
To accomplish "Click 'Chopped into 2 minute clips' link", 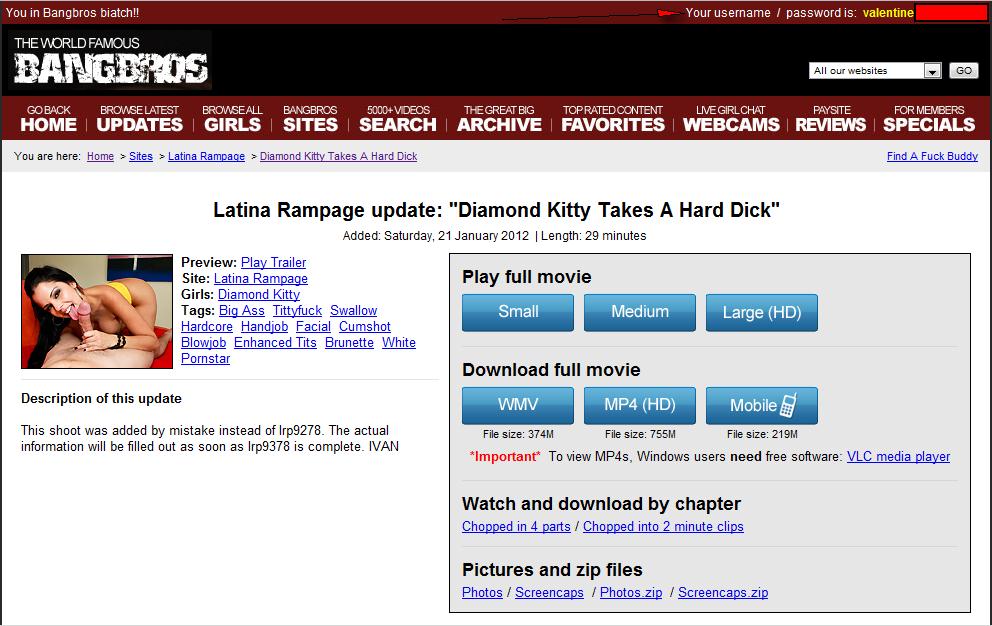I will pyautogui.click(x=663, y=527).
